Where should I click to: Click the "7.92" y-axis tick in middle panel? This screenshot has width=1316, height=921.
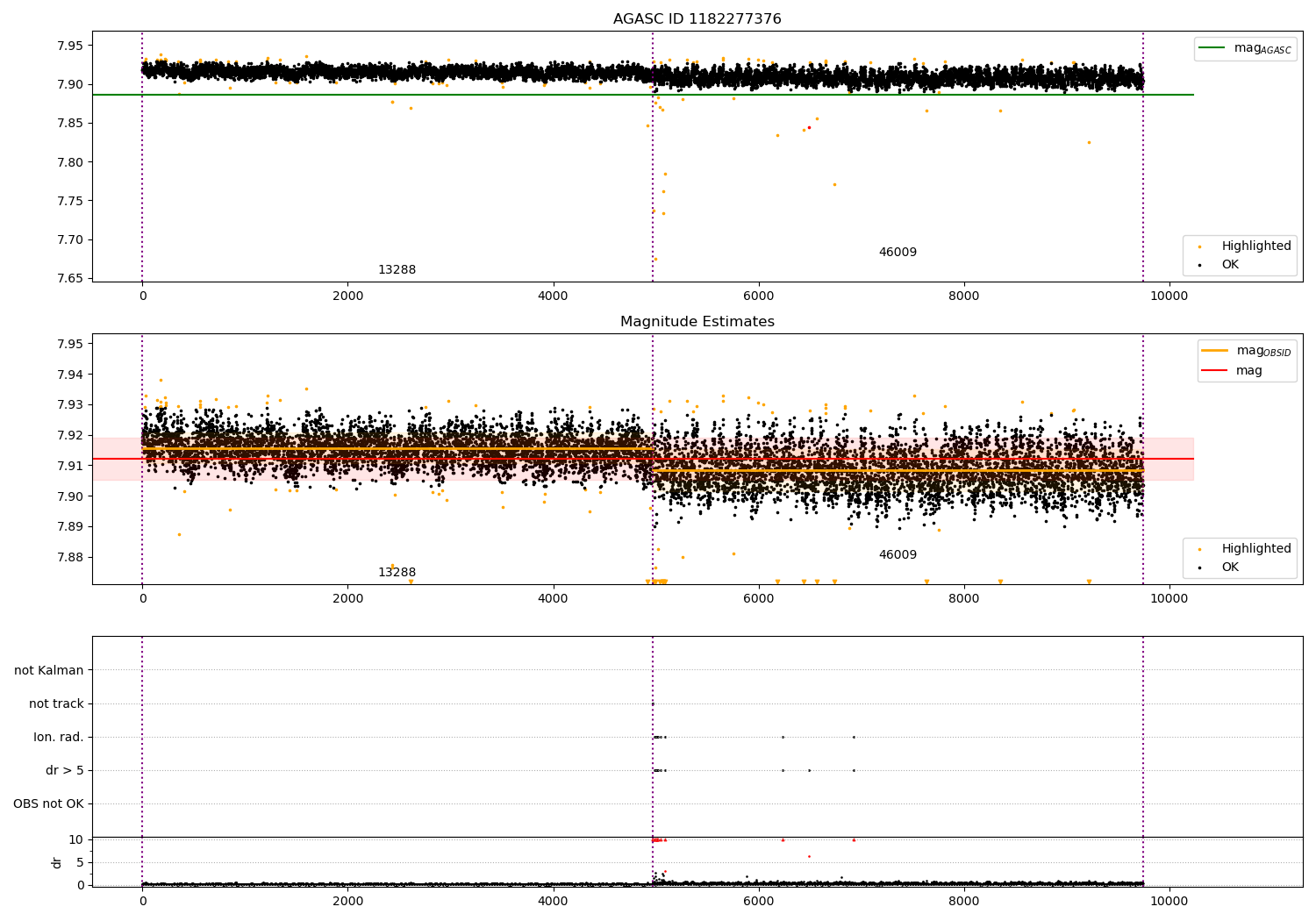[69, 436]
